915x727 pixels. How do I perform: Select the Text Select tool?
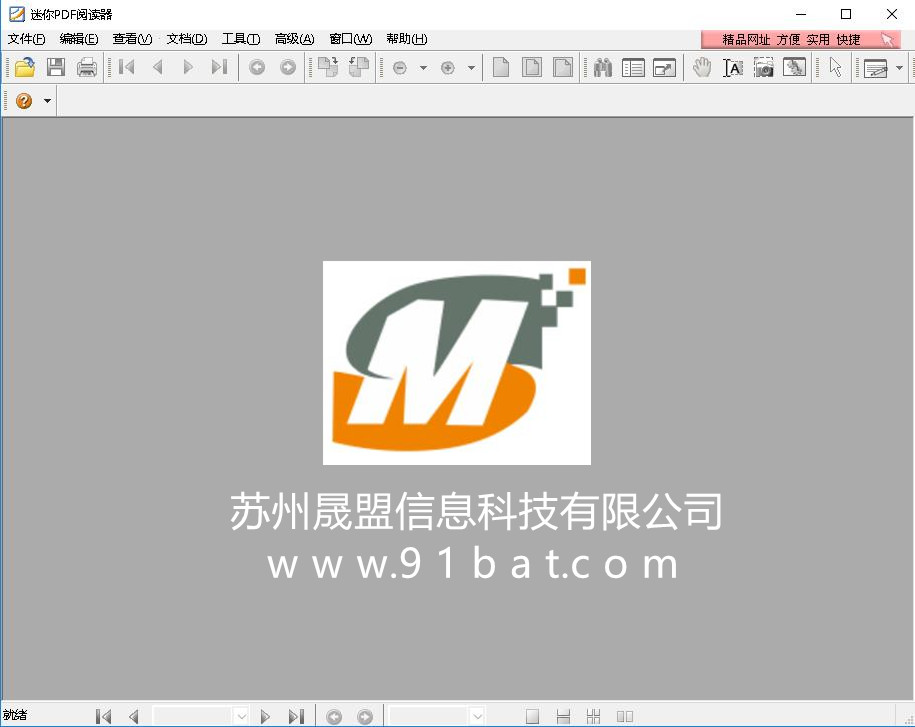733,67
